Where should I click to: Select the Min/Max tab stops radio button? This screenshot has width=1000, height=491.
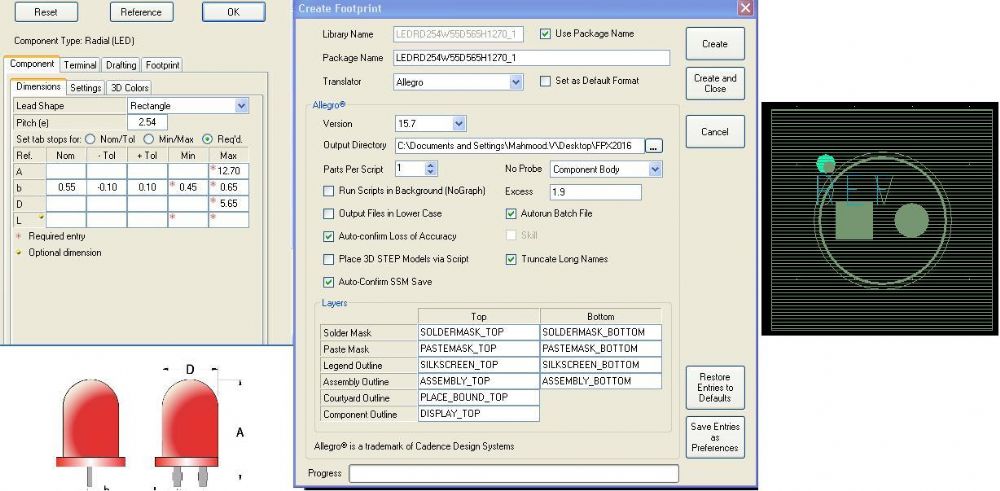[x=148, y=139]
